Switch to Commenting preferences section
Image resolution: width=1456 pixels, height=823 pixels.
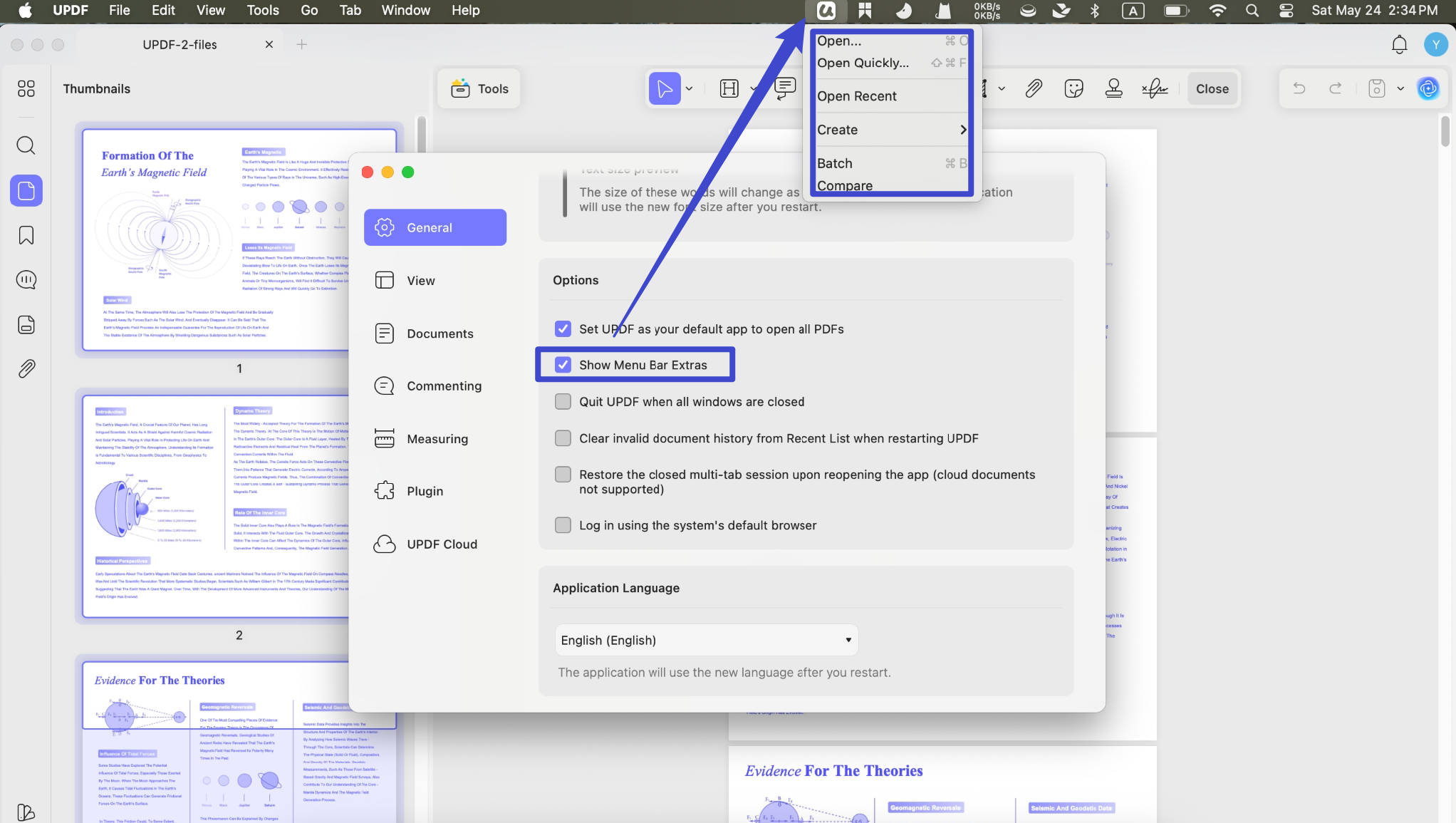click(435, 386)
